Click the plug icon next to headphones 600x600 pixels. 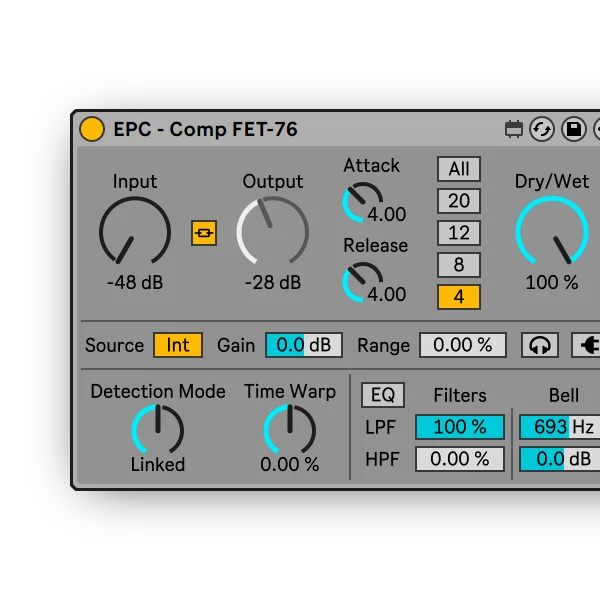586,345
